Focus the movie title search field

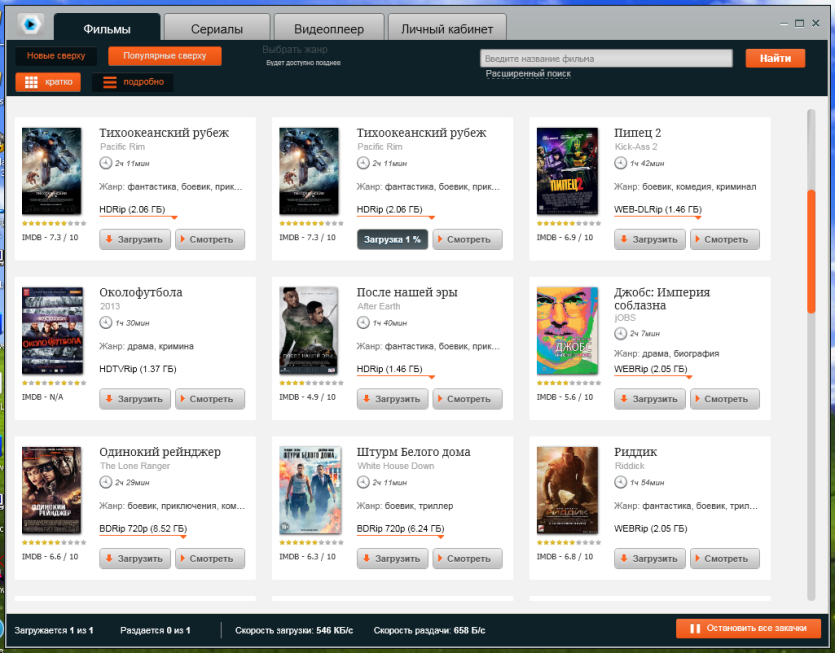(x=606, y=58)
